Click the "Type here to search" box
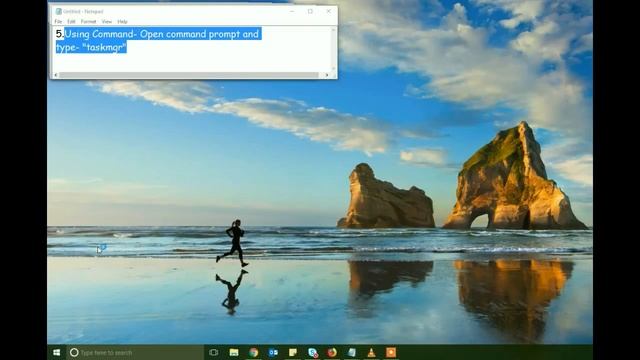Viewport: 640px width, 360px height. [135, 352]
